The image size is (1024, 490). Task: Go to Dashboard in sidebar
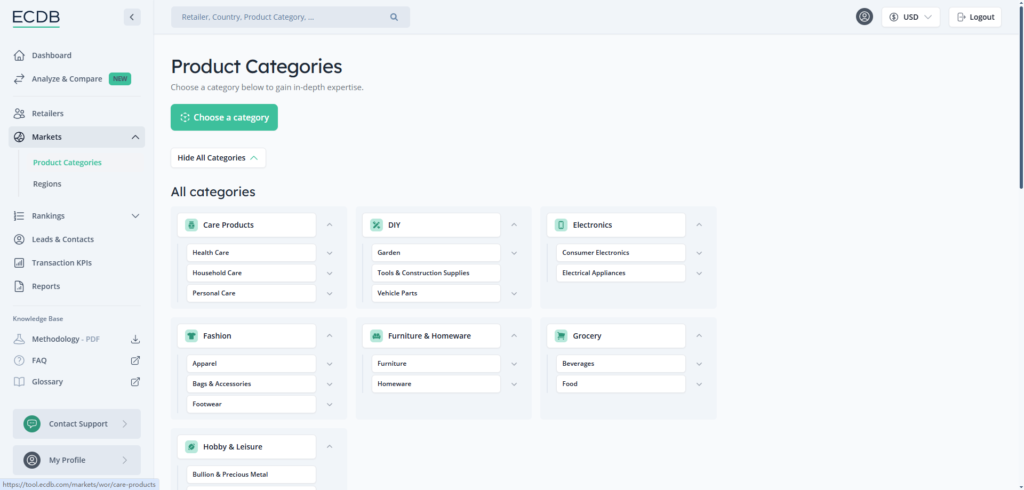[51, 55]
